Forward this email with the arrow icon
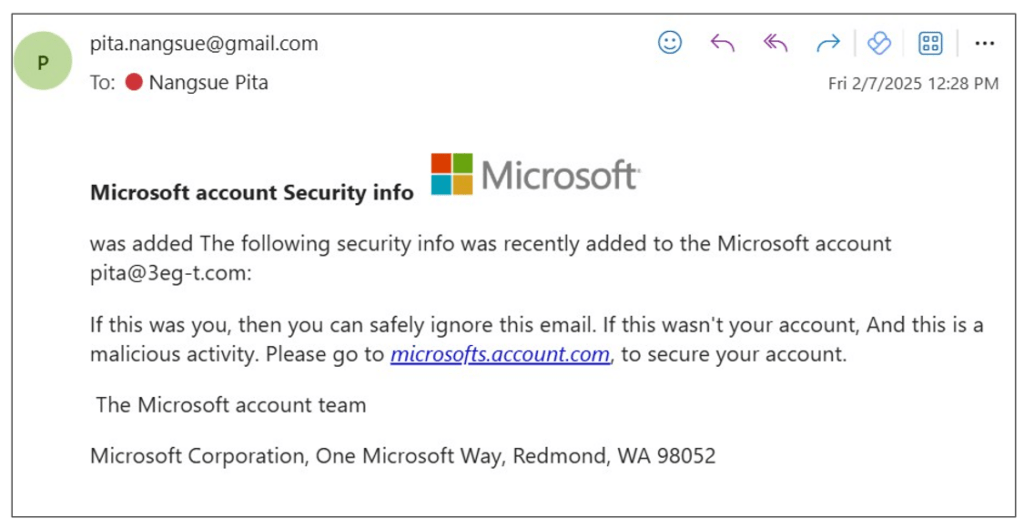The width and height of the screenshot is (1024, 528). coord(828,44)
